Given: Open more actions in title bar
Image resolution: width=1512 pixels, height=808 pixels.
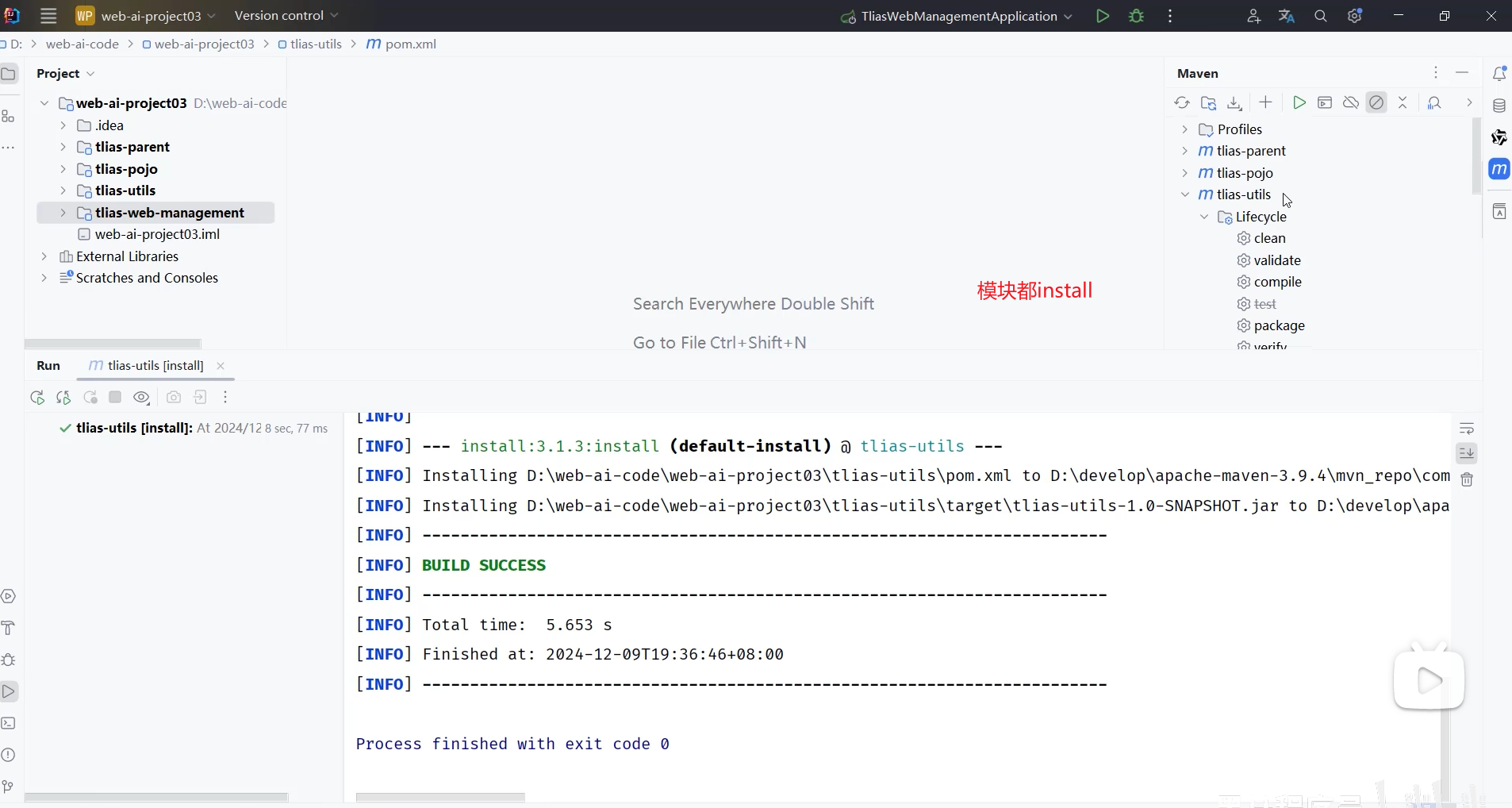Looking at the screenshot, I should click(1170, 16).
